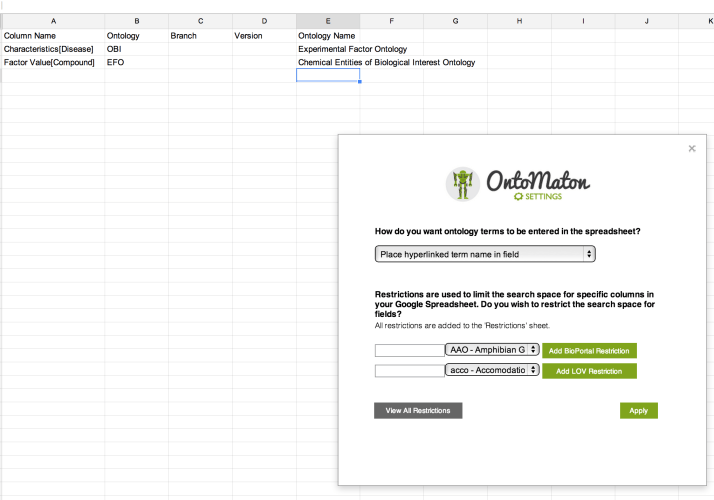This screenshot has width=714, height=500.
Task: Select column A header
Action: tap(53, 21)
